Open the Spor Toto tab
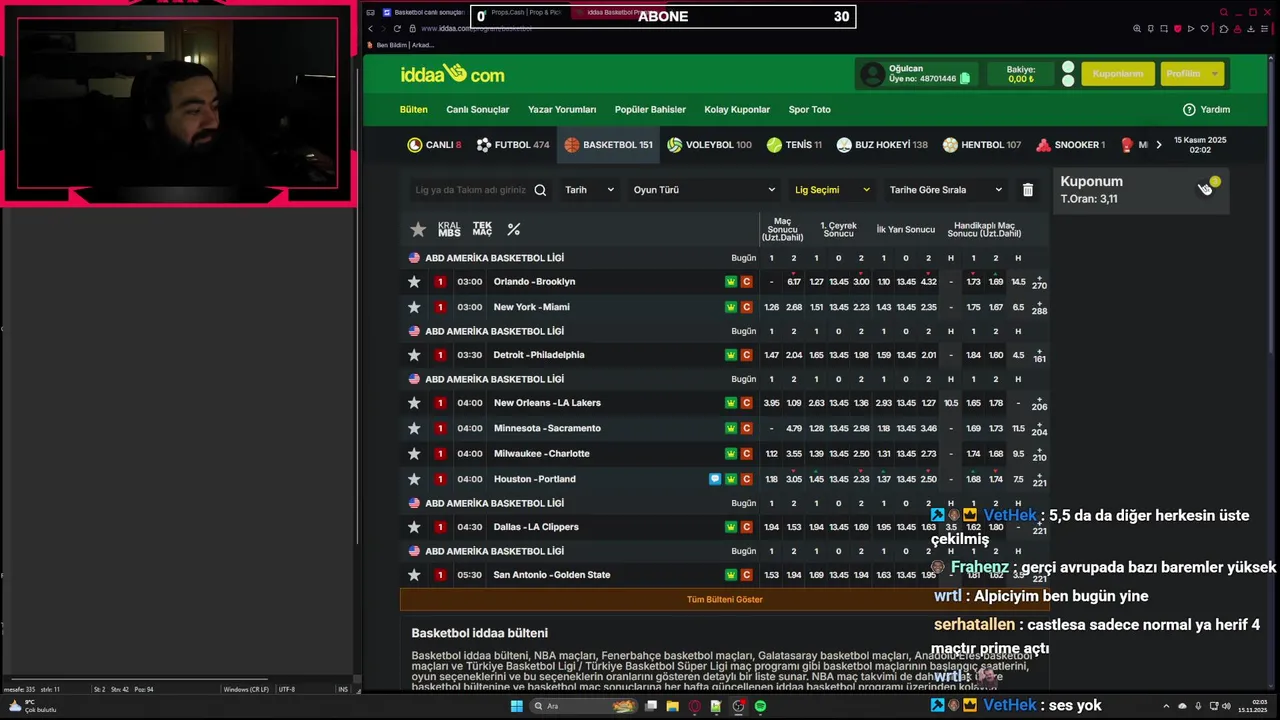 click(x=809, y=110)
